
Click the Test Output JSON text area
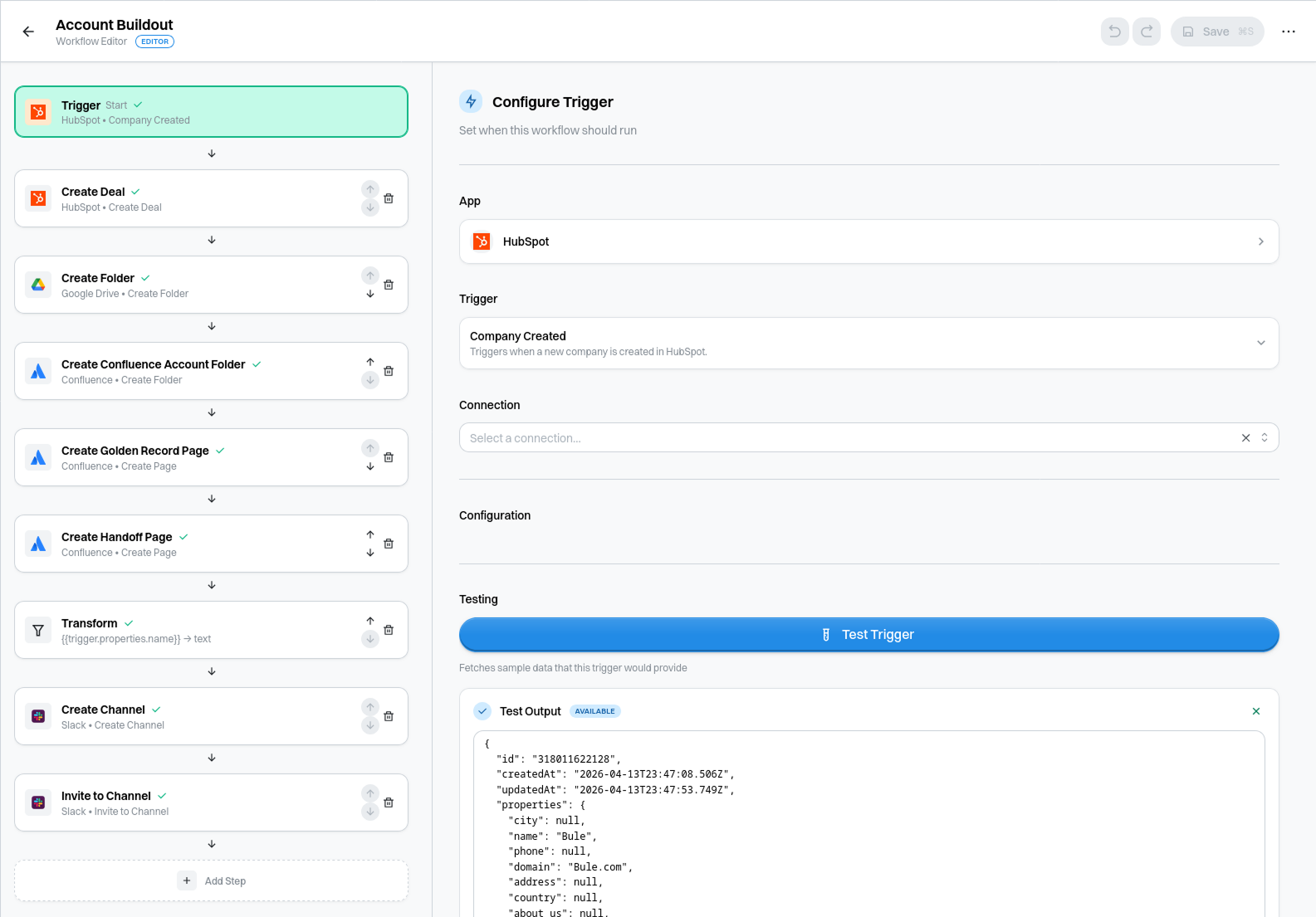[868, 824]
